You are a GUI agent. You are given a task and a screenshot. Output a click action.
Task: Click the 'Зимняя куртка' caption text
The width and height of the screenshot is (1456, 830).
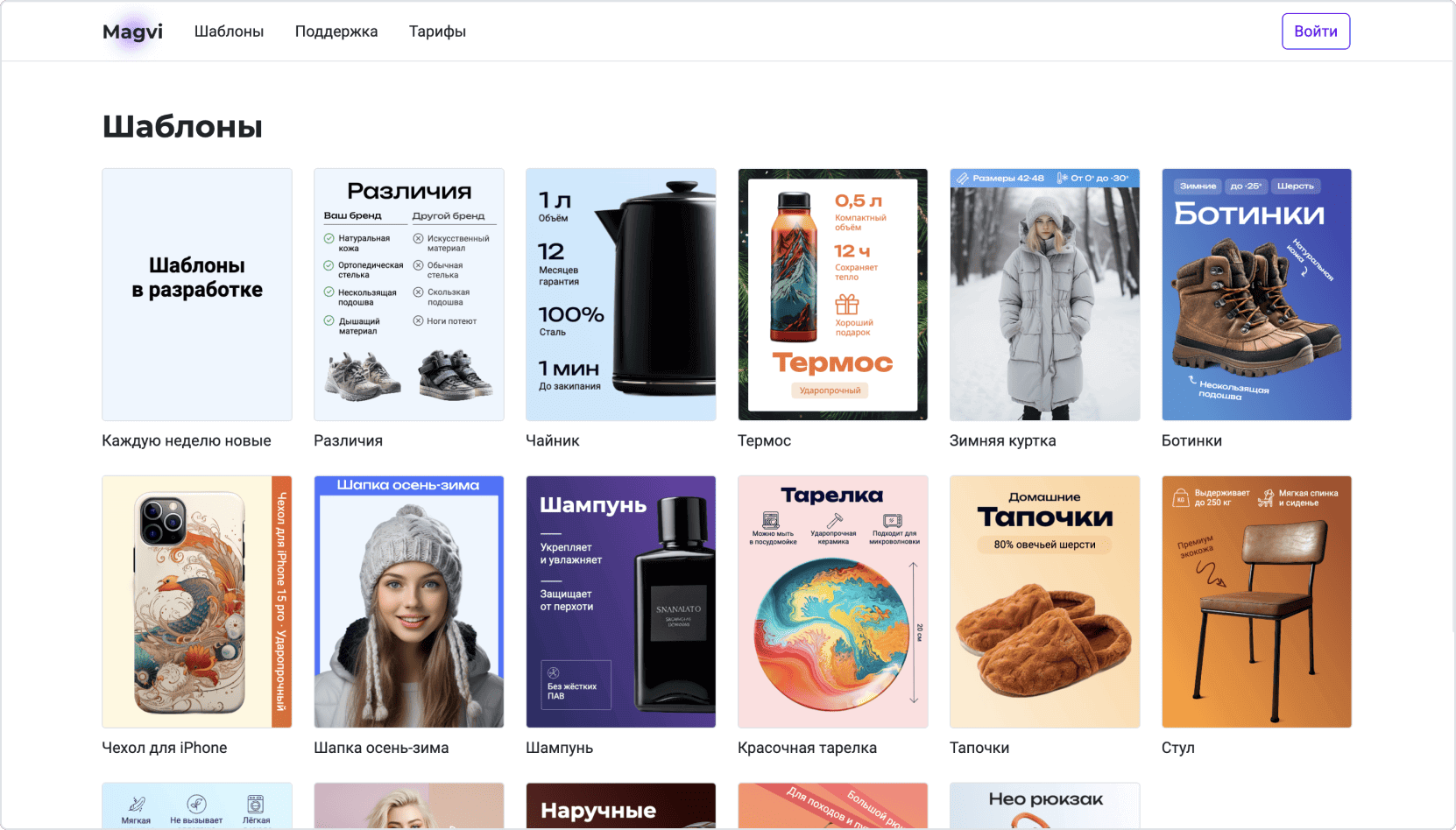point(1003,440)
